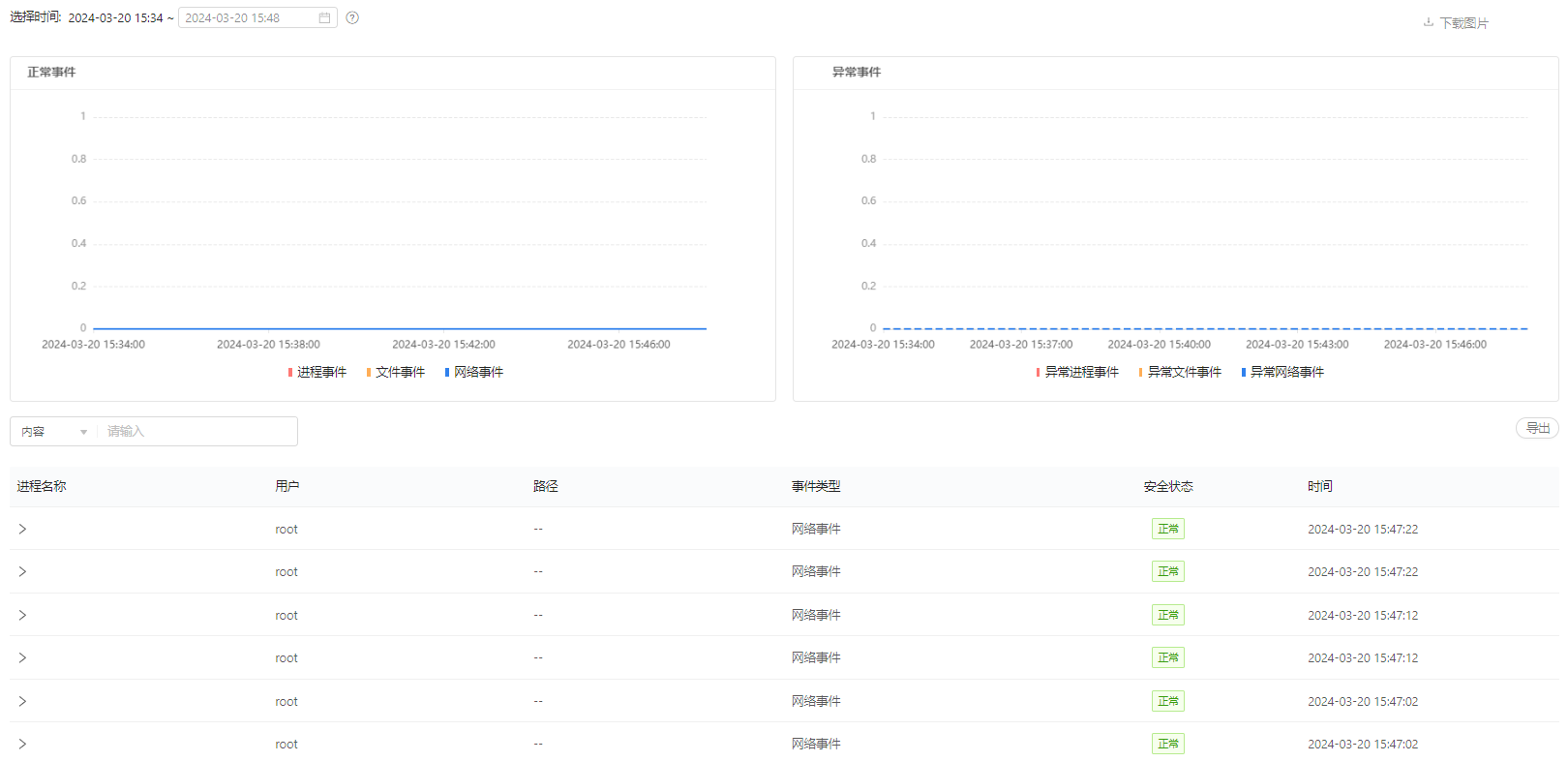This screenshot has width=1568, height=762.
Task: Expand the first row at 15:47:12
Action: point(22,615)
